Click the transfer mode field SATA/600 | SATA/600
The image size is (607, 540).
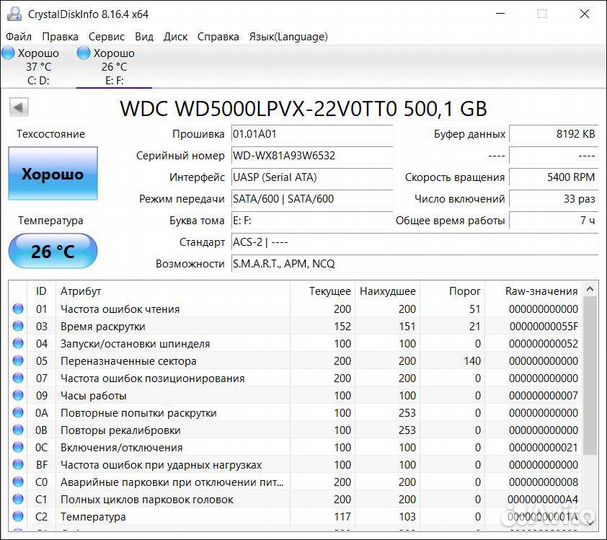312,199
